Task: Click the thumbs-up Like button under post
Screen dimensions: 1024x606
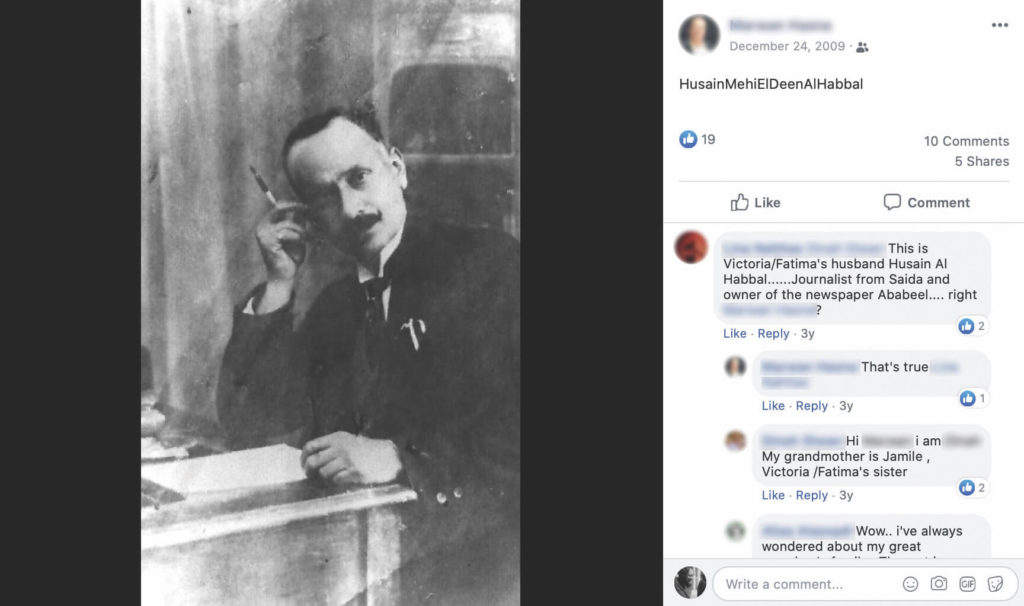Action: (756, 202)
